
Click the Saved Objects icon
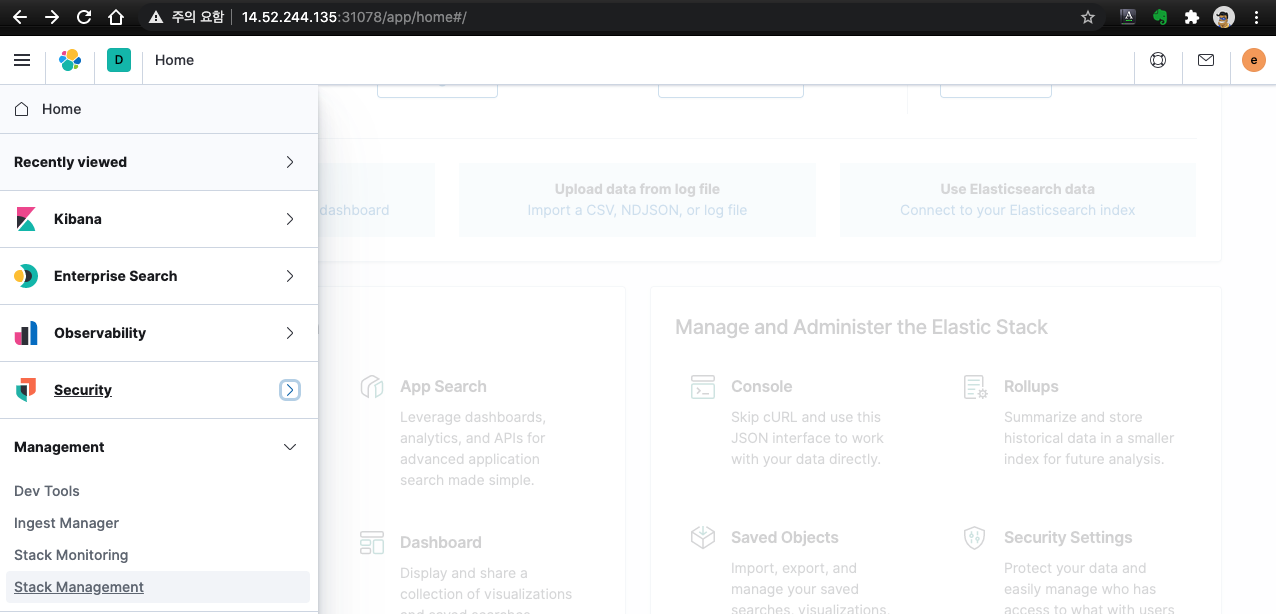(703, 538)
